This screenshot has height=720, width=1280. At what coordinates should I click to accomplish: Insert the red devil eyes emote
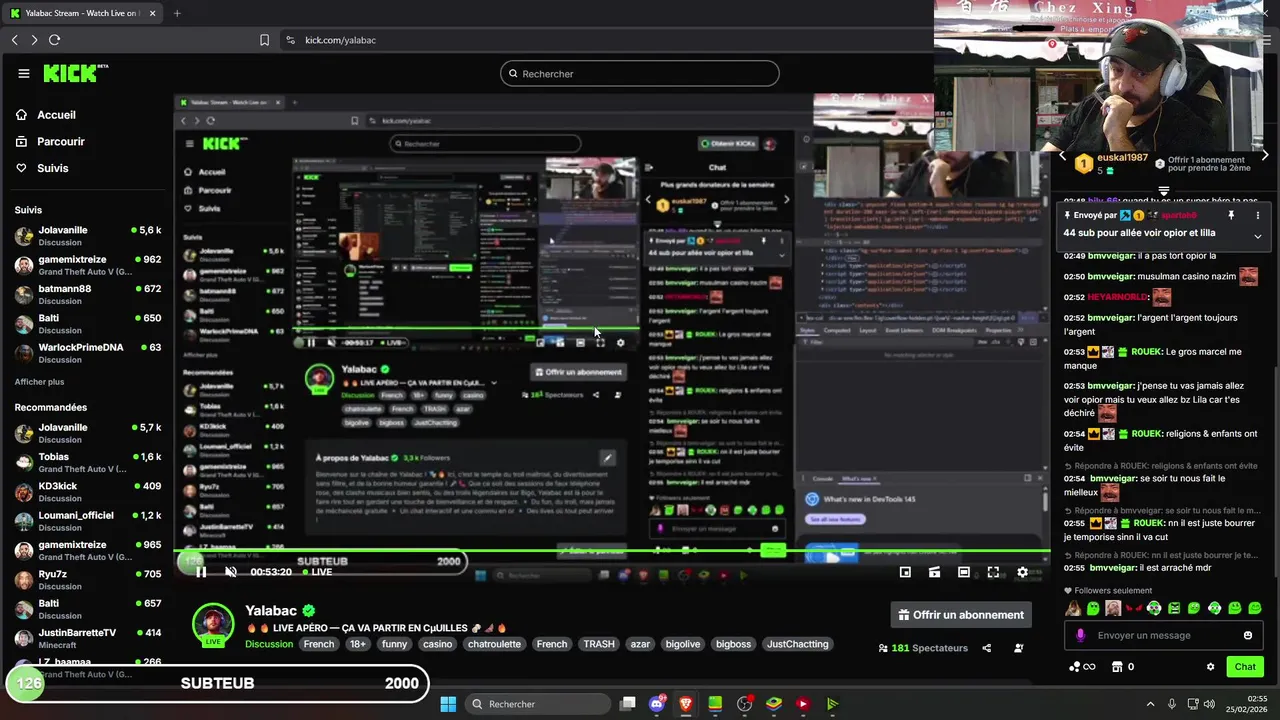click(1134, 608)
